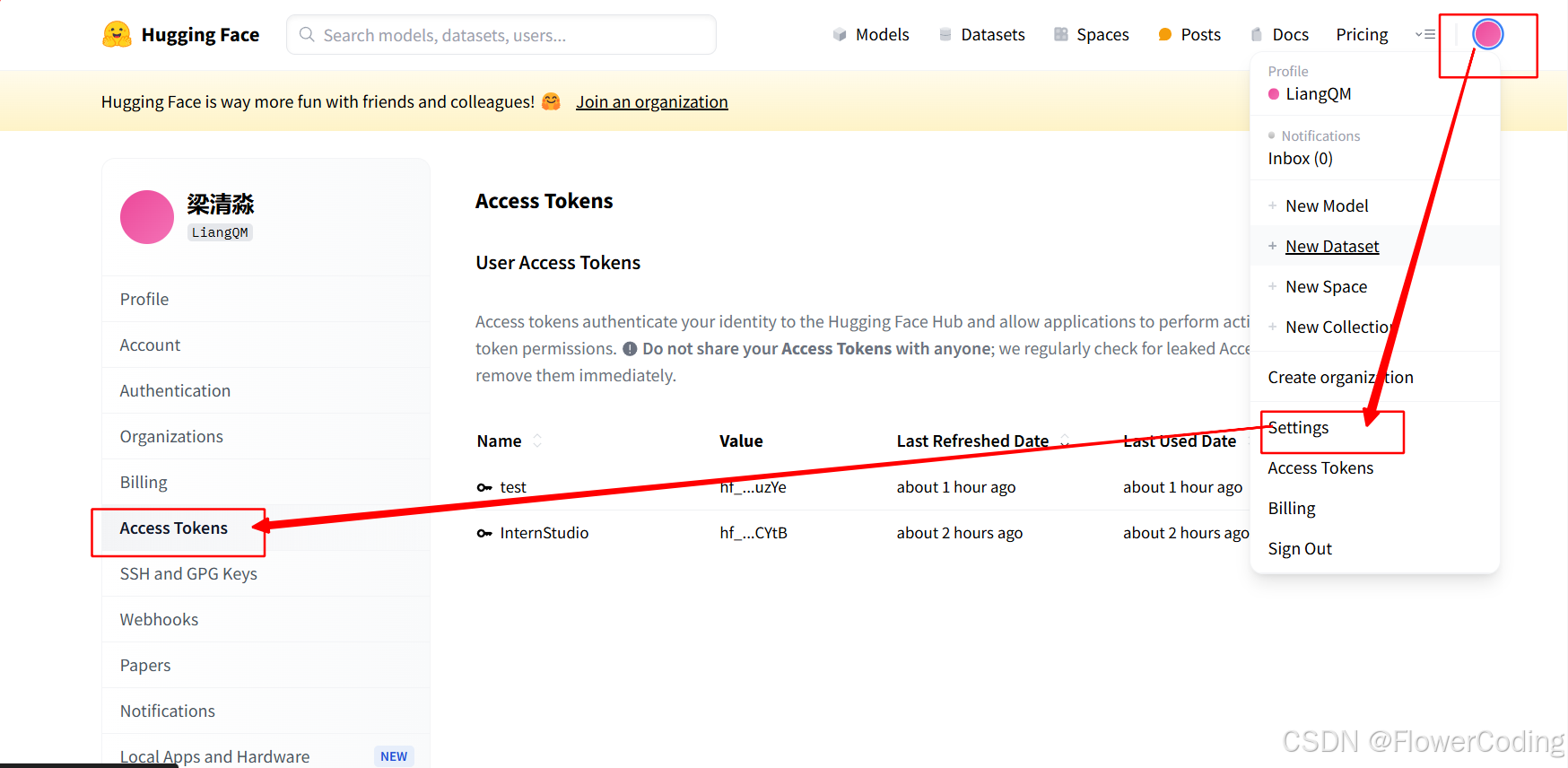
Task: Click the plus icon next to New Space
Action: point(1272,286)
